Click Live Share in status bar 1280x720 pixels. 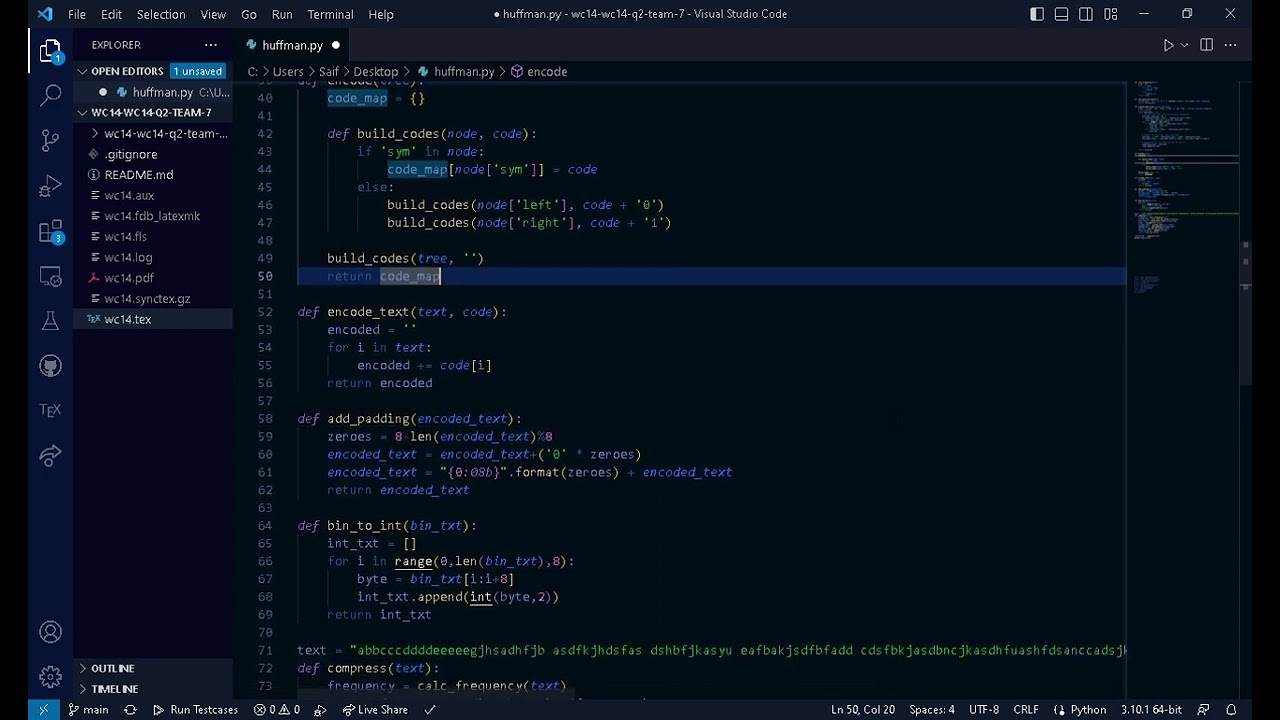pyautogui.click(x=375, y=710)
